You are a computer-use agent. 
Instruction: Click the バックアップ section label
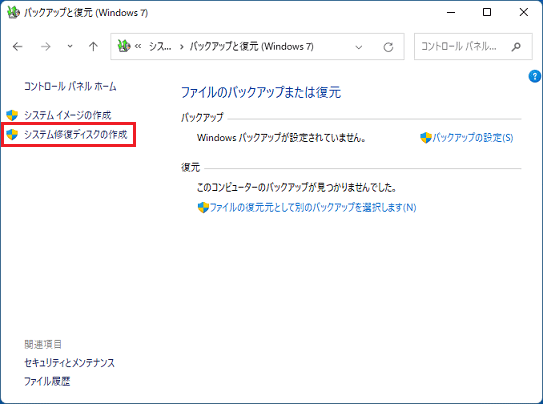click(202, 117)
